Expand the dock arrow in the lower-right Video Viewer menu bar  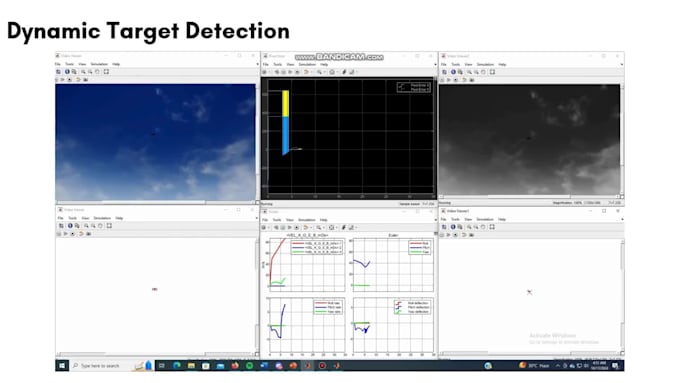coord(622,219)
